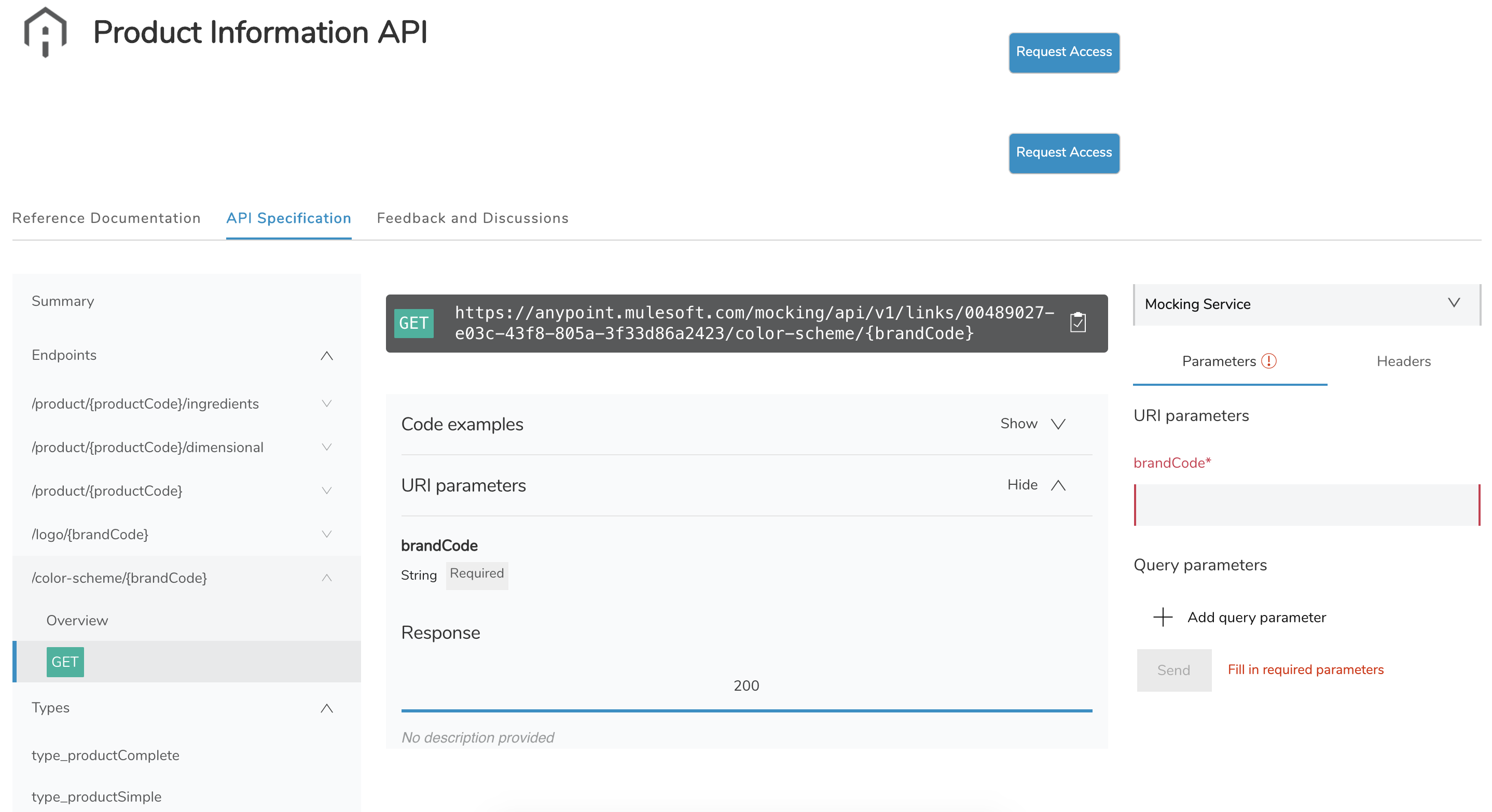Switch to the Feedback and Discussions tab
The image size is (1492, 812).
(x=472, y=218)
